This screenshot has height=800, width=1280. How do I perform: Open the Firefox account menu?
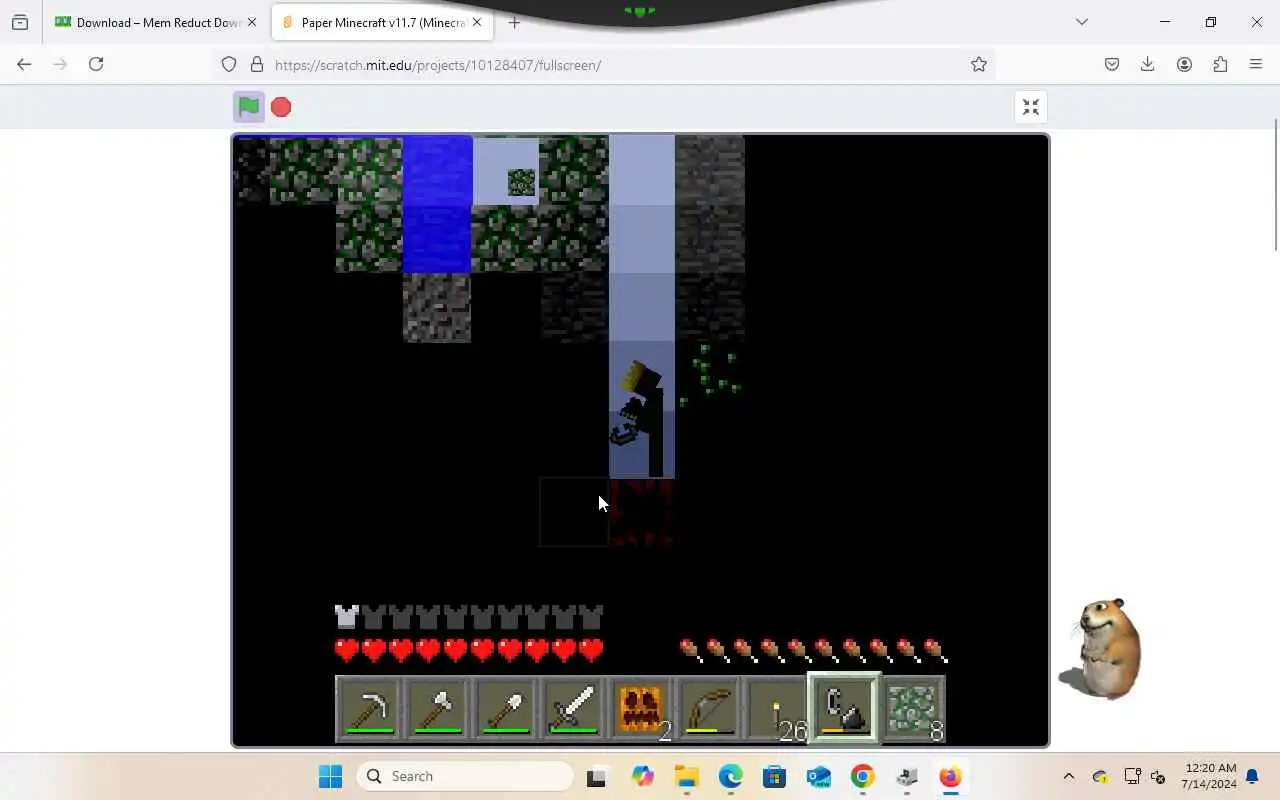point(1184,64)
